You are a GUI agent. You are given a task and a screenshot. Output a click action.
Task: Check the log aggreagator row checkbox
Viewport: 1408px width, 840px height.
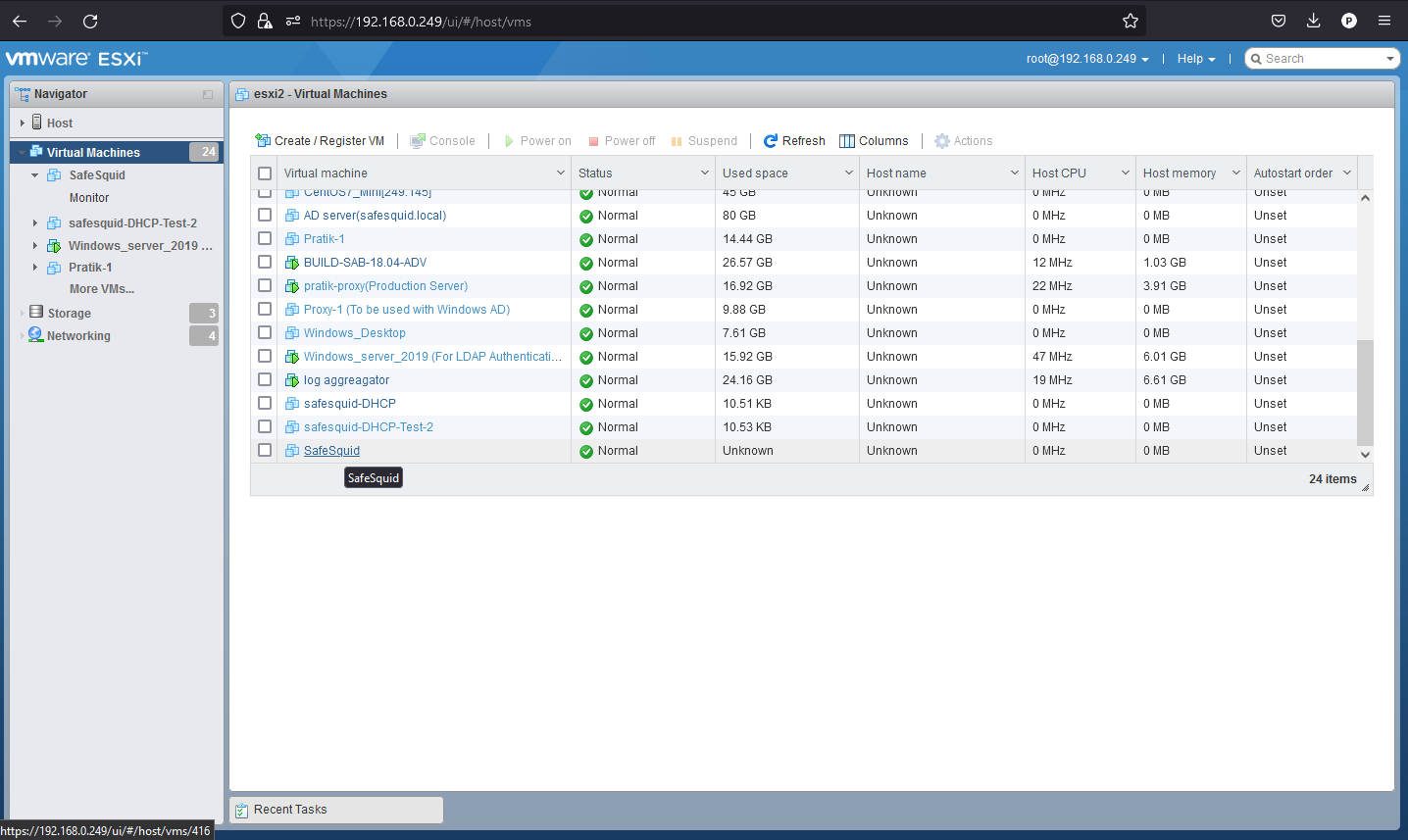point(265,379)
